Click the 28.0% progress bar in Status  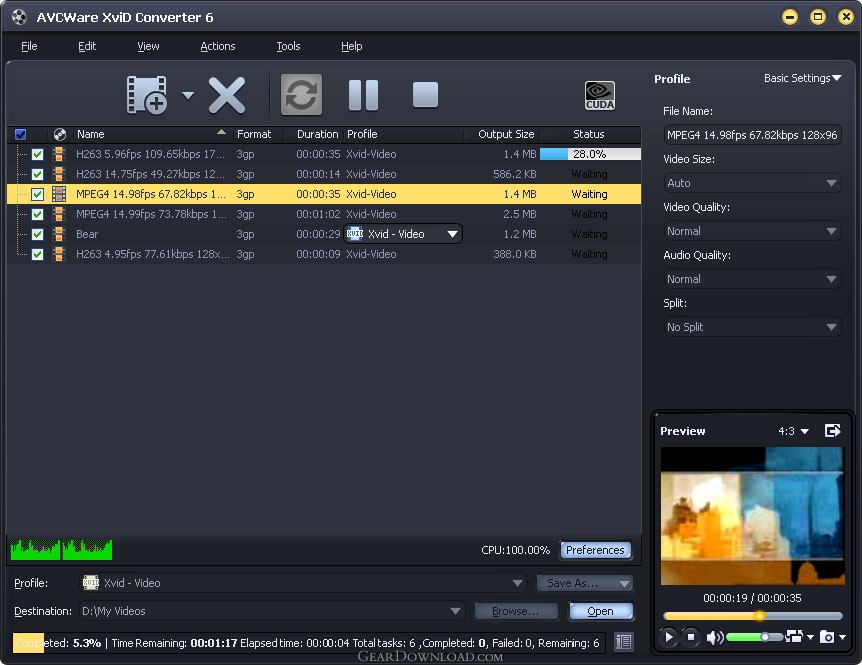click(590, 154)
